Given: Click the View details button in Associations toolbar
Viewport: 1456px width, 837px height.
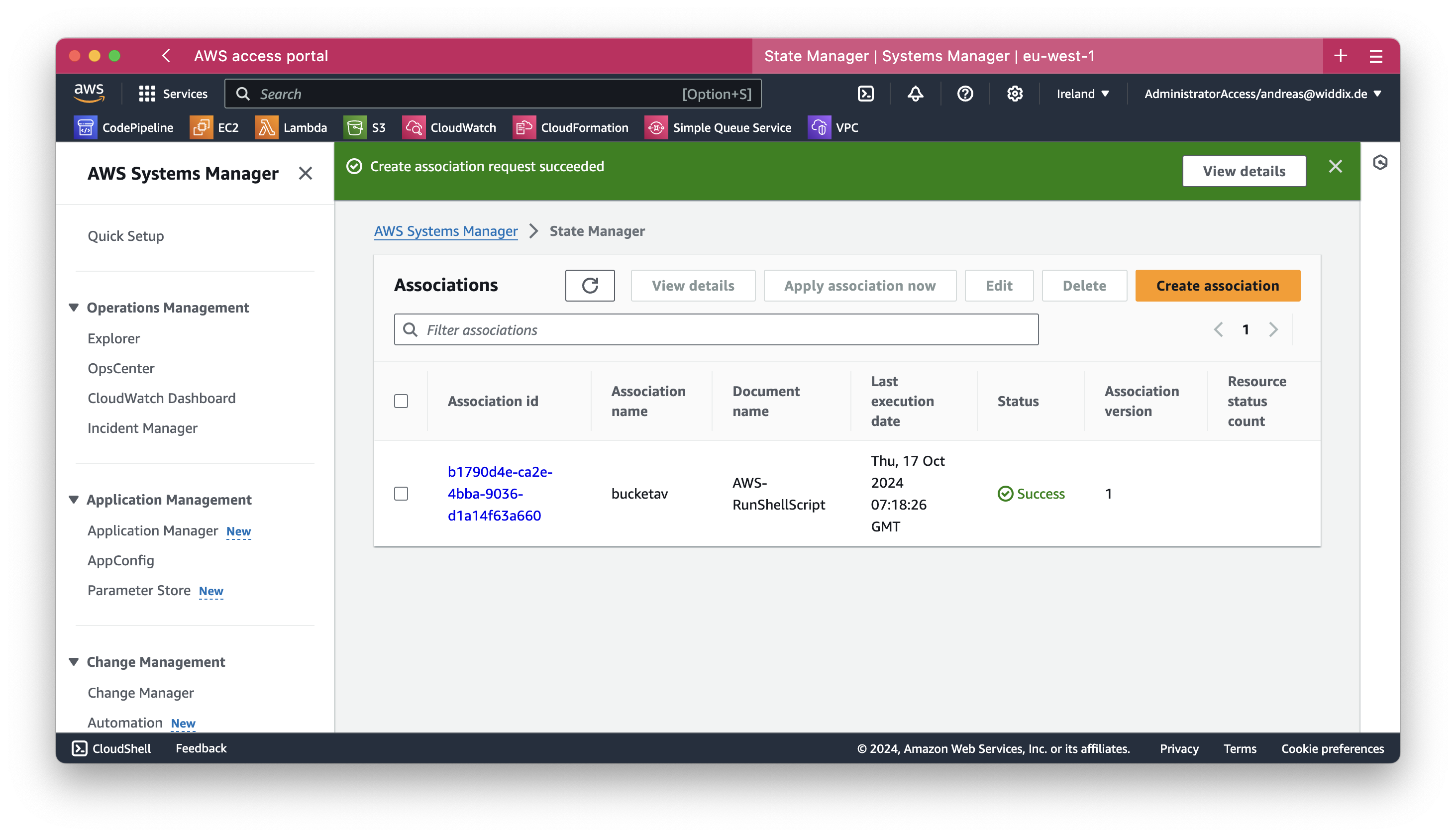Looking at the screenshot, I should tap(693, 286).
